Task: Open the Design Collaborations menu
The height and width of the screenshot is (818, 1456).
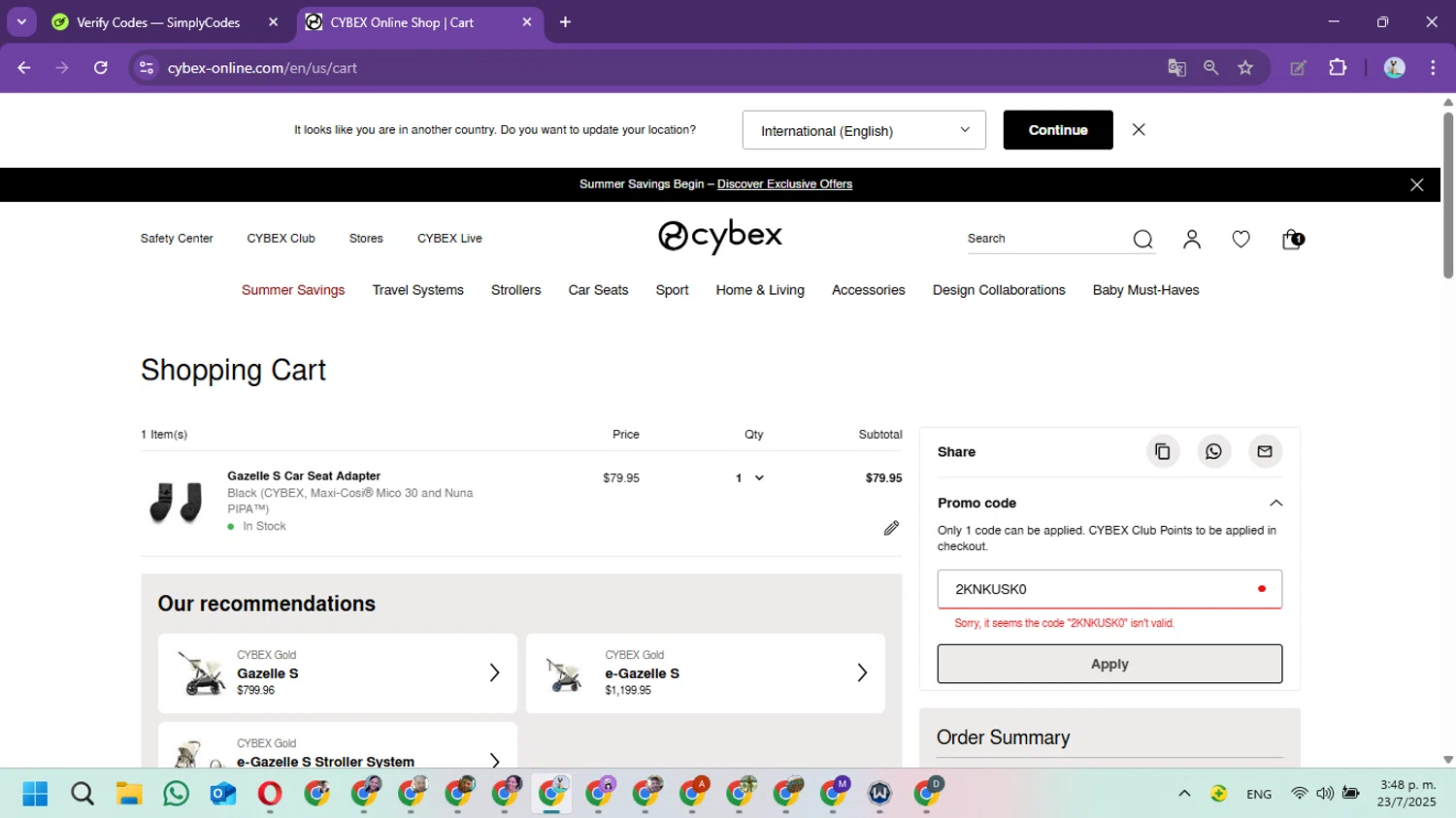Action: tap(999, 290)
